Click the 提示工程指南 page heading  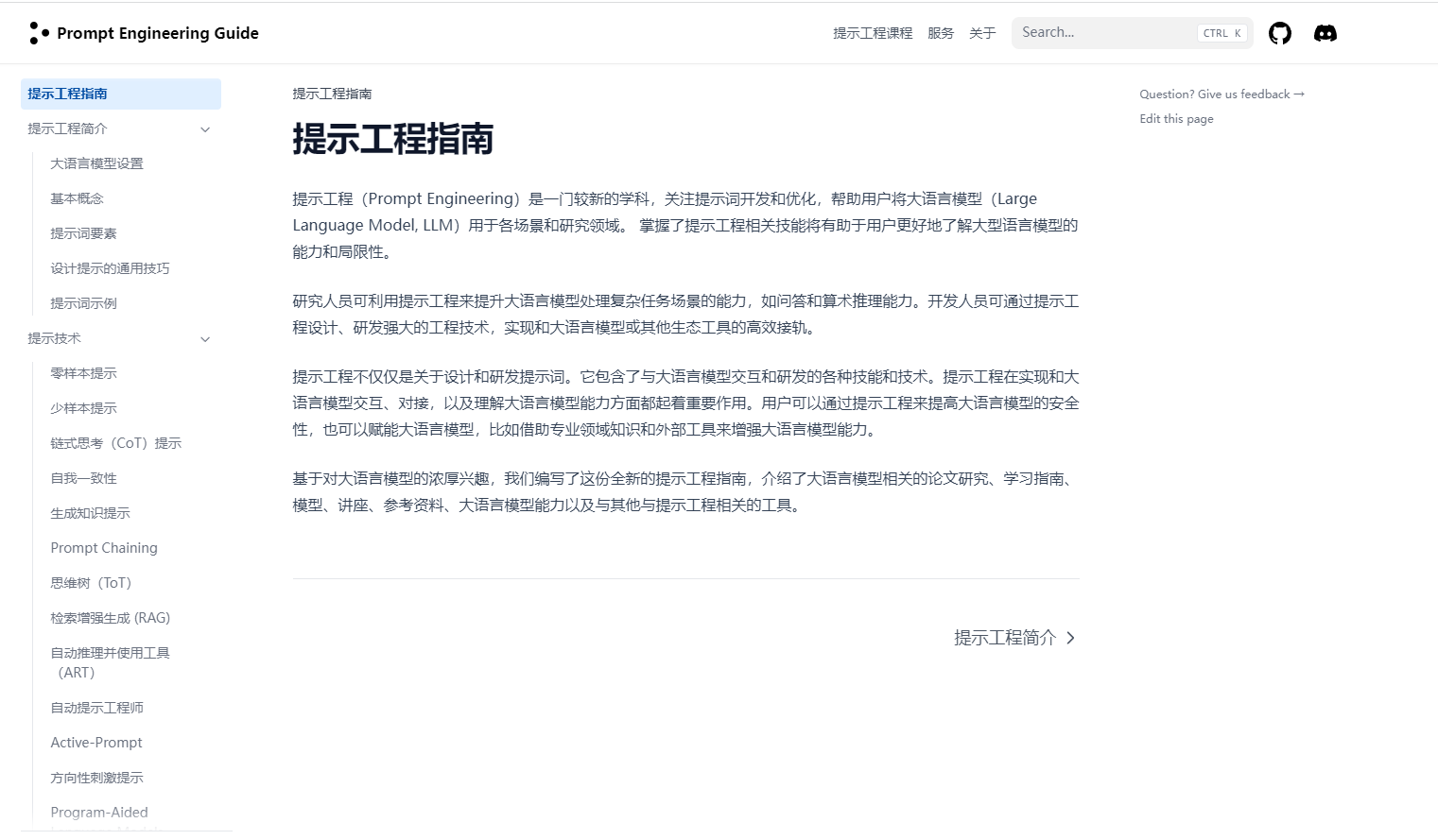tap(393, 139)
